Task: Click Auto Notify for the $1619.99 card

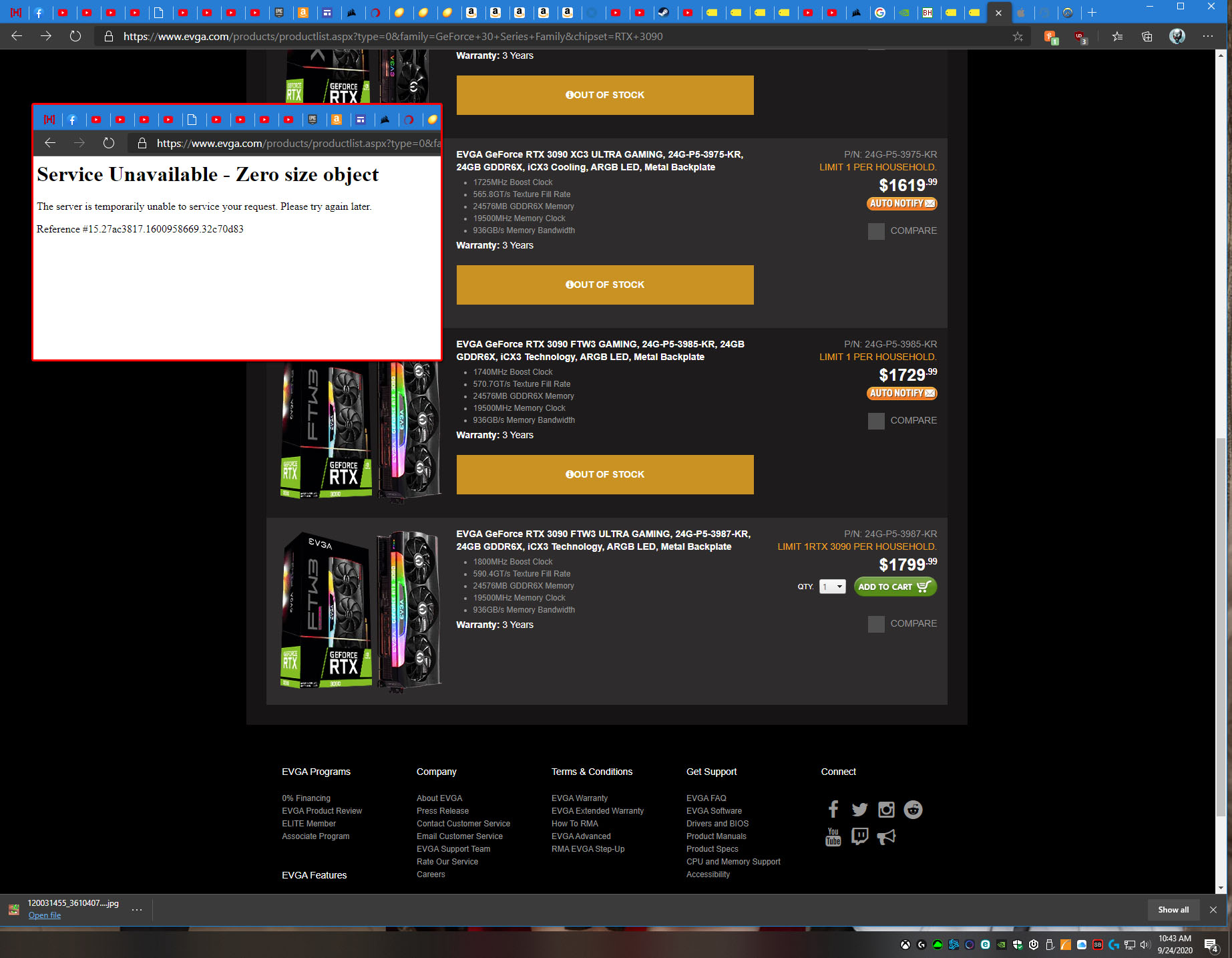Action: pos(901,204)
